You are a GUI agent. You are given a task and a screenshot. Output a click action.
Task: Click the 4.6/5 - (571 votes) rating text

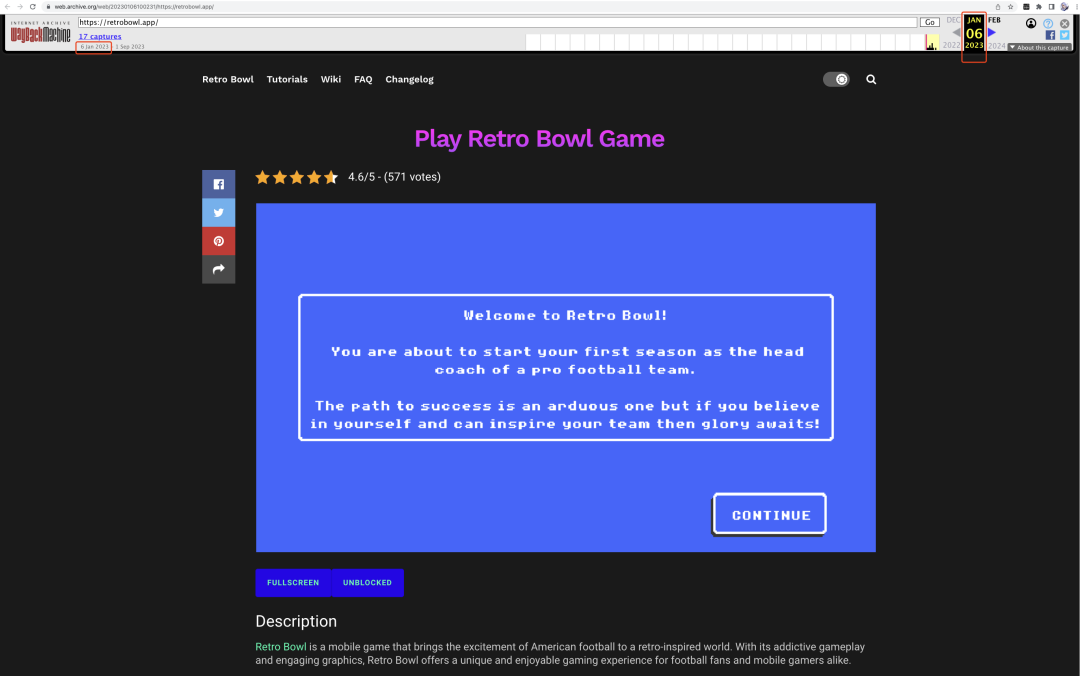[x=394, y=177]
